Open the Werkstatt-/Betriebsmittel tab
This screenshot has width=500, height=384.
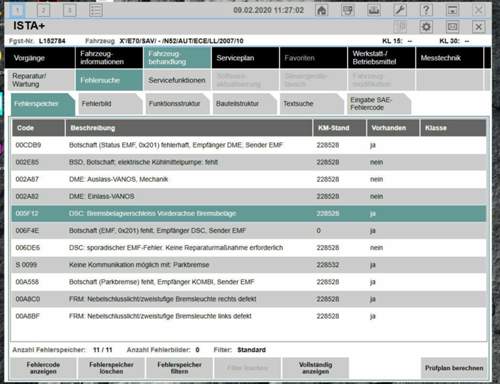(381, 58)
